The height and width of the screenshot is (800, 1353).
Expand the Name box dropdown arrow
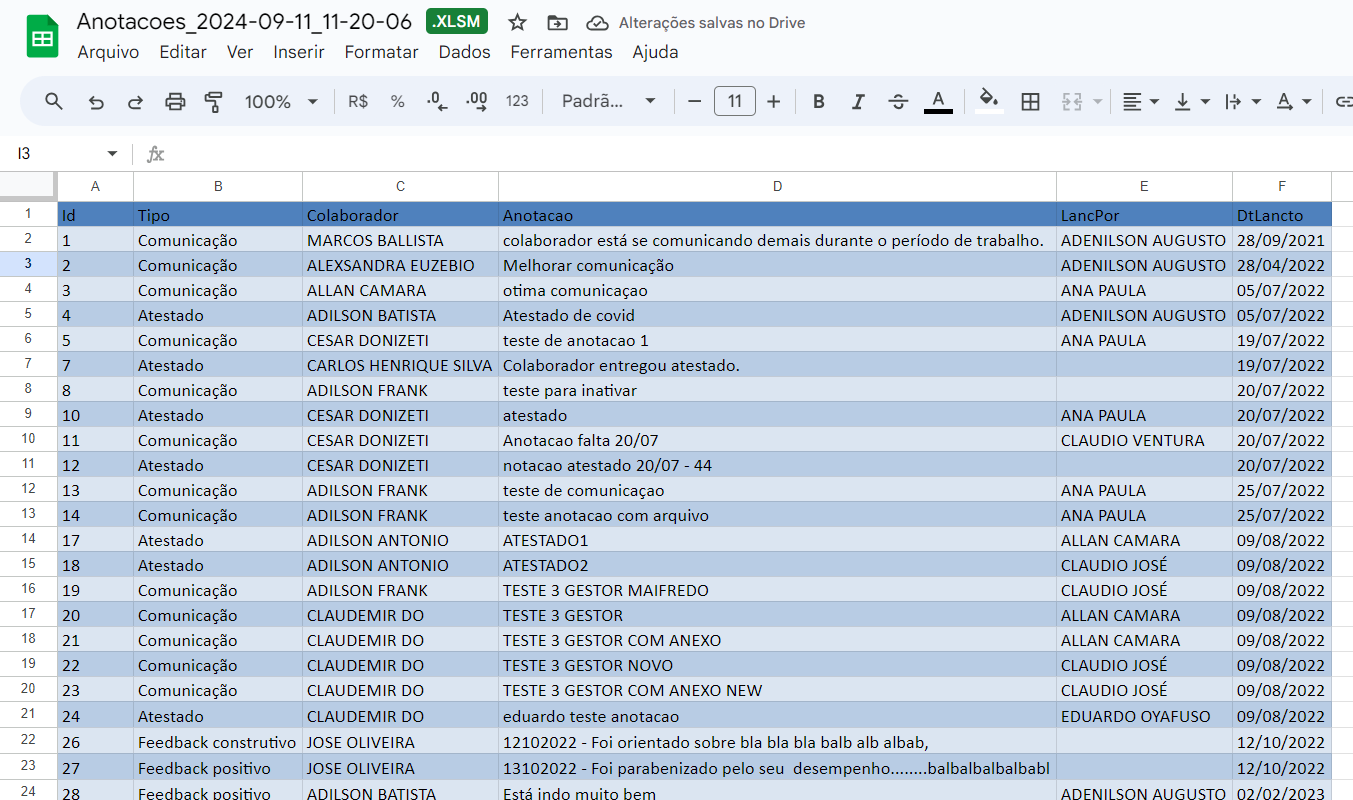click(x=112, y=154)
